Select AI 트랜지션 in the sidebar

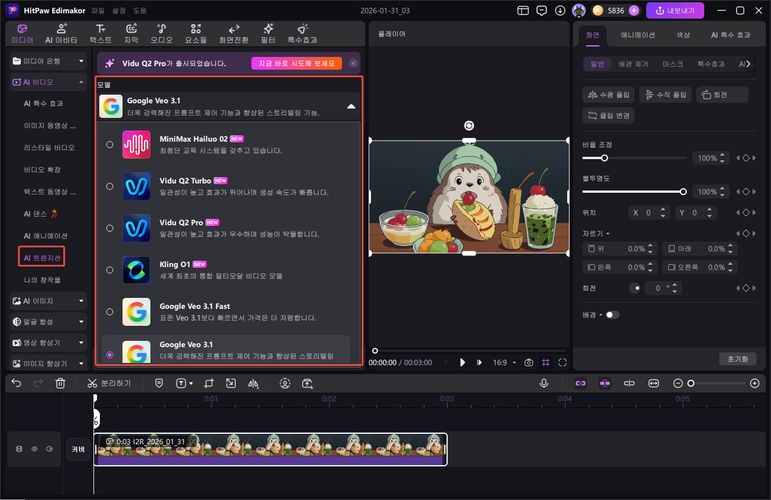click(x=42, y=258)
